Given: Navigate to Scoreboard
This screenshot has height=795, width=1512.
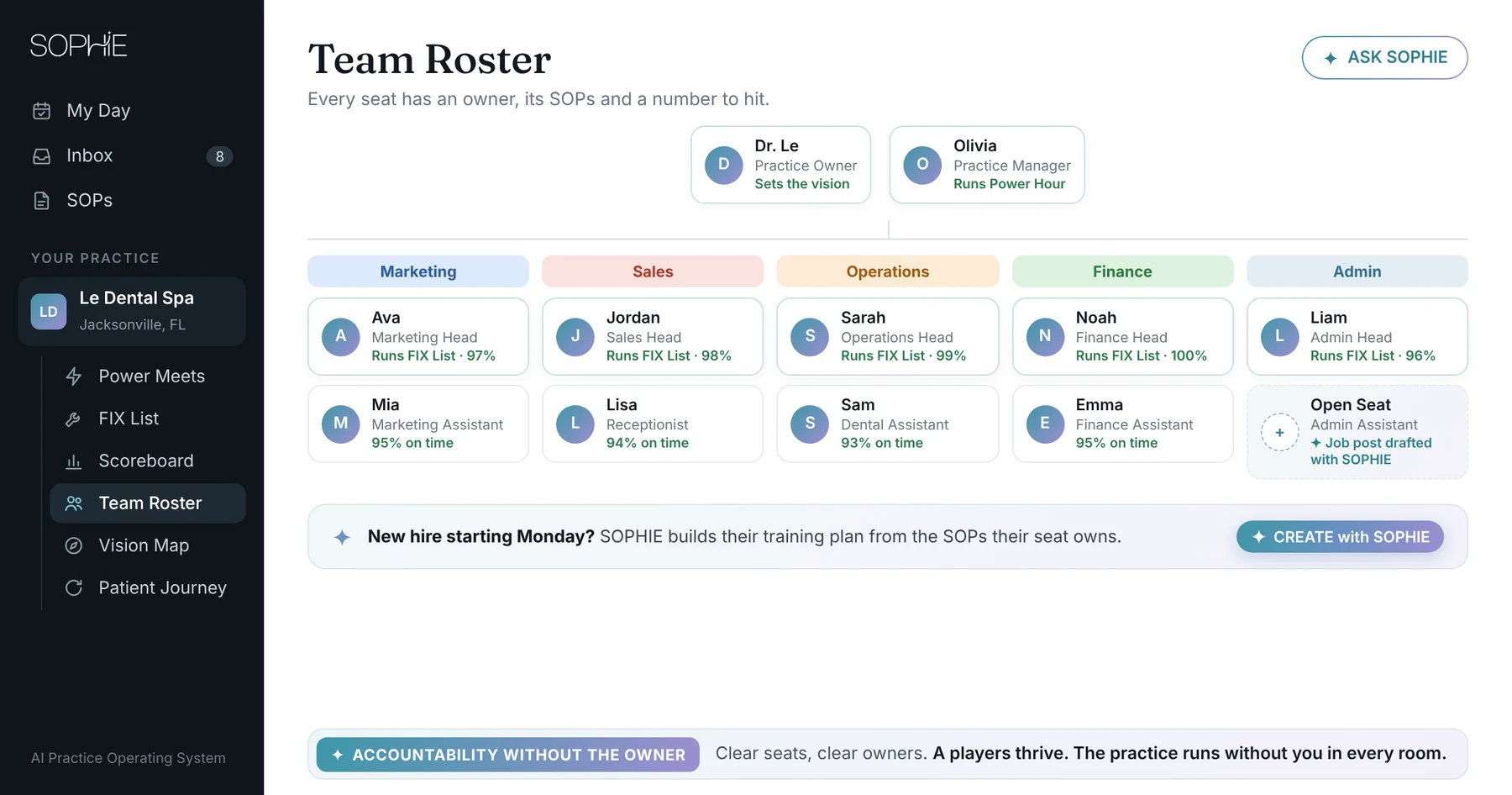Looking at the screenshot, I should pos(148,461).
